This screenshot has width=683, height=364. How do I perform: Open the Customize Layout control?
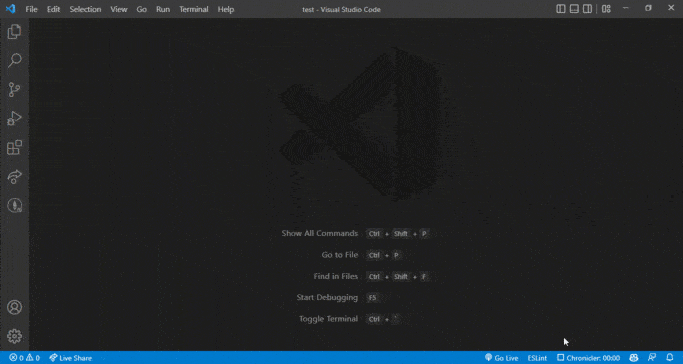(x=606, y=9)
